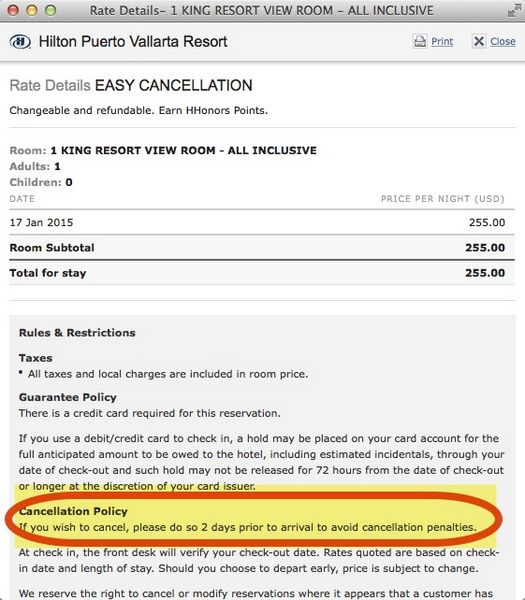Click the Total for stay row label

click(48, 273)
